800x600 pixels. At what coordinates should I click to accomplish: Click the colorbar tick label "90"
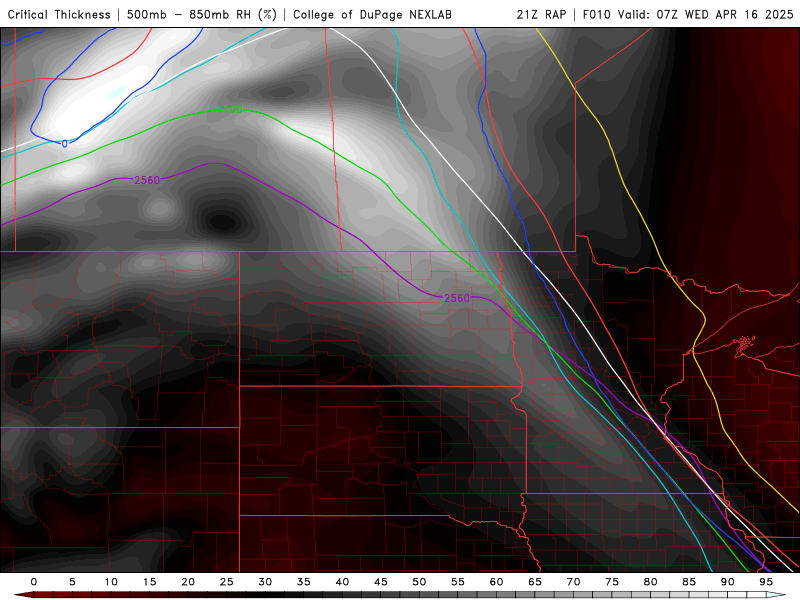pos(728,582)
